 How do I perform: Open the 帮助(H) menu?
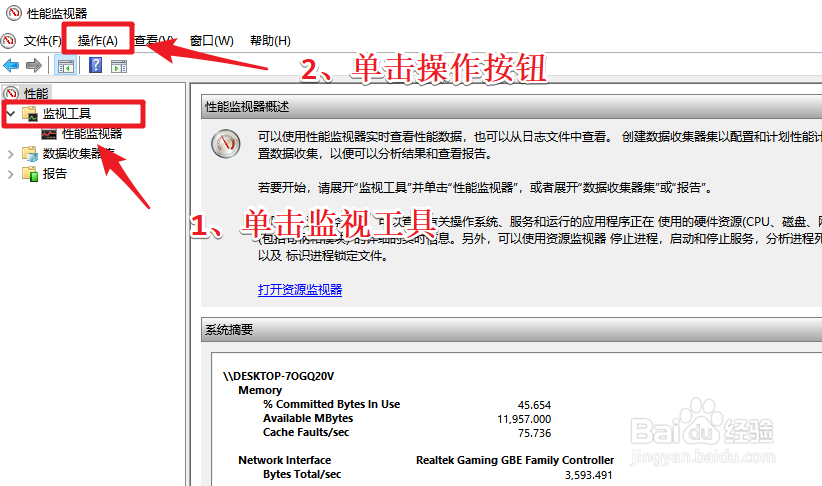[x=270, y=40]
